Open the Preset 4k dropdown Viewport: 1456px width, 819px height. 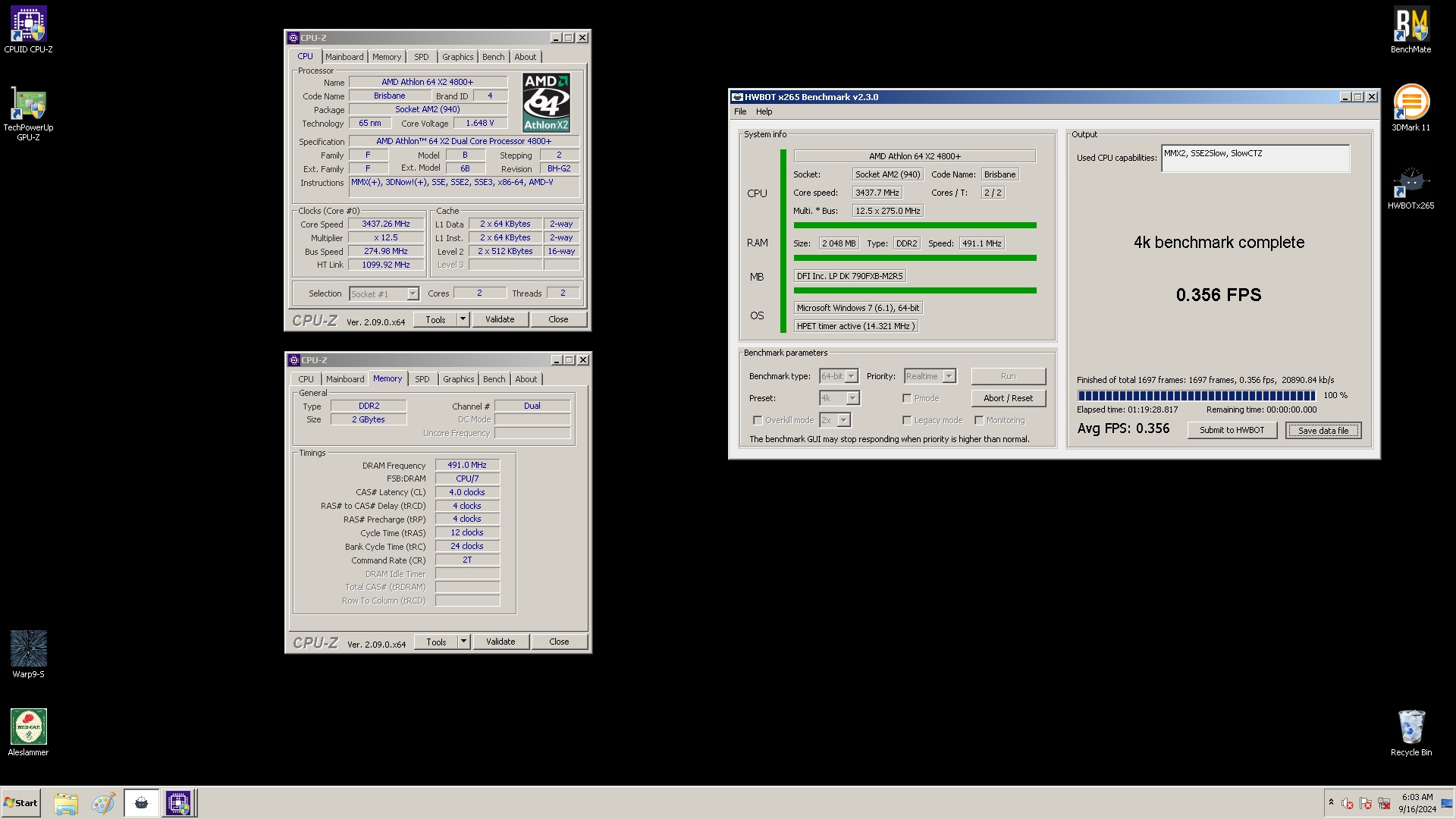[x=839, y=398]
